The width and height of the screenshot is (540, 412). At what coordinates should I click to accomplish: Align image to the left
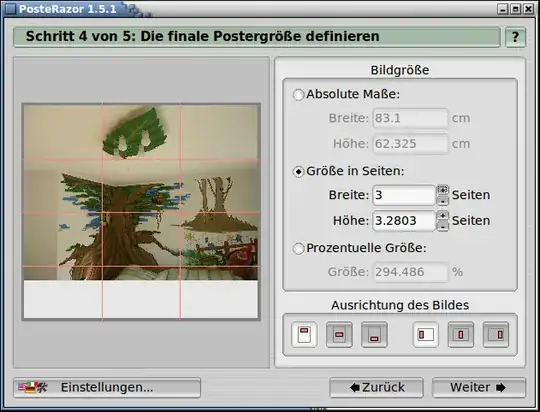point(426,334)
